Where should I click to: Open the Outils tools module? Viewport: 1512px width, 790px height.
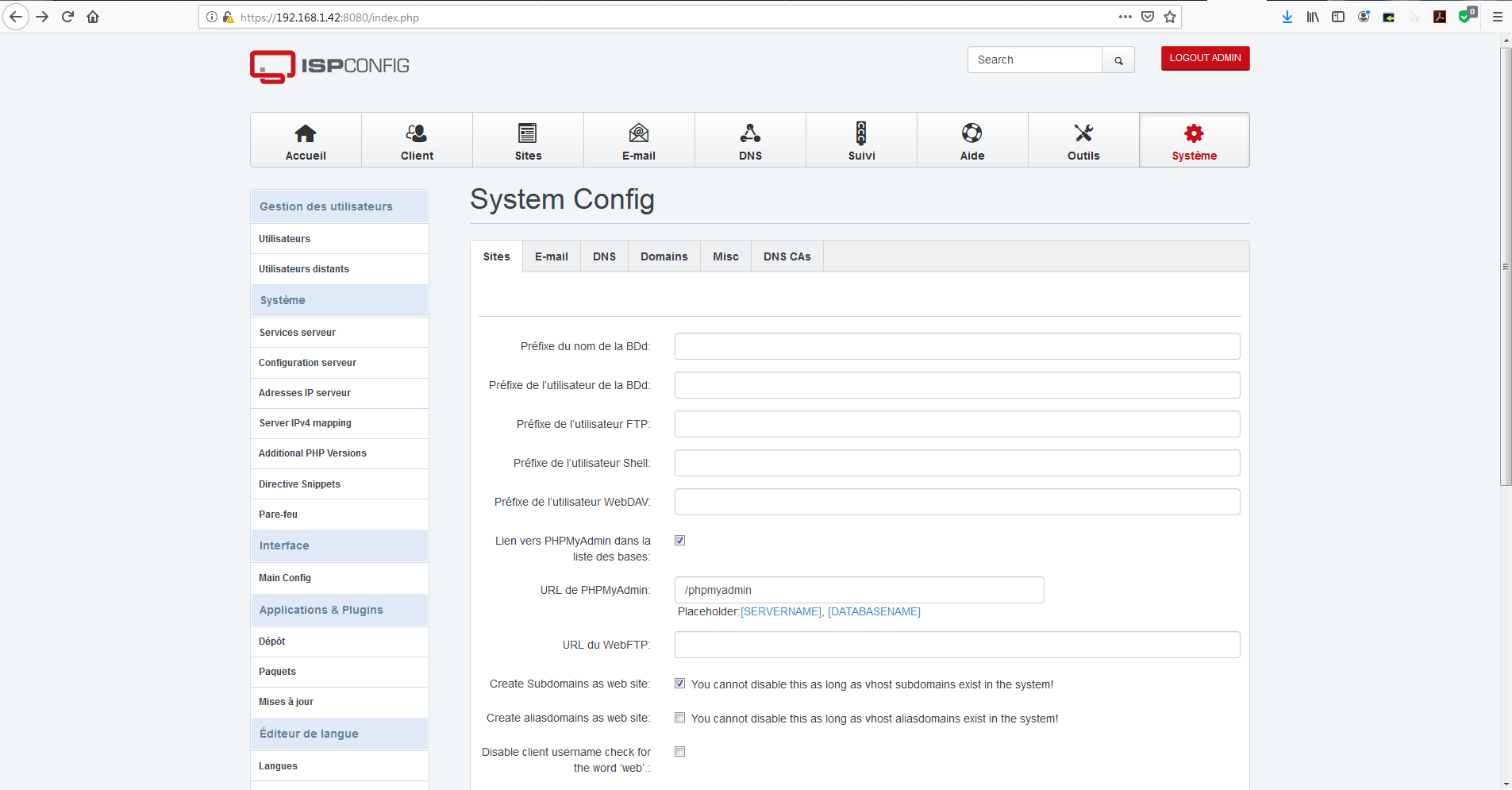[1083, 141]
